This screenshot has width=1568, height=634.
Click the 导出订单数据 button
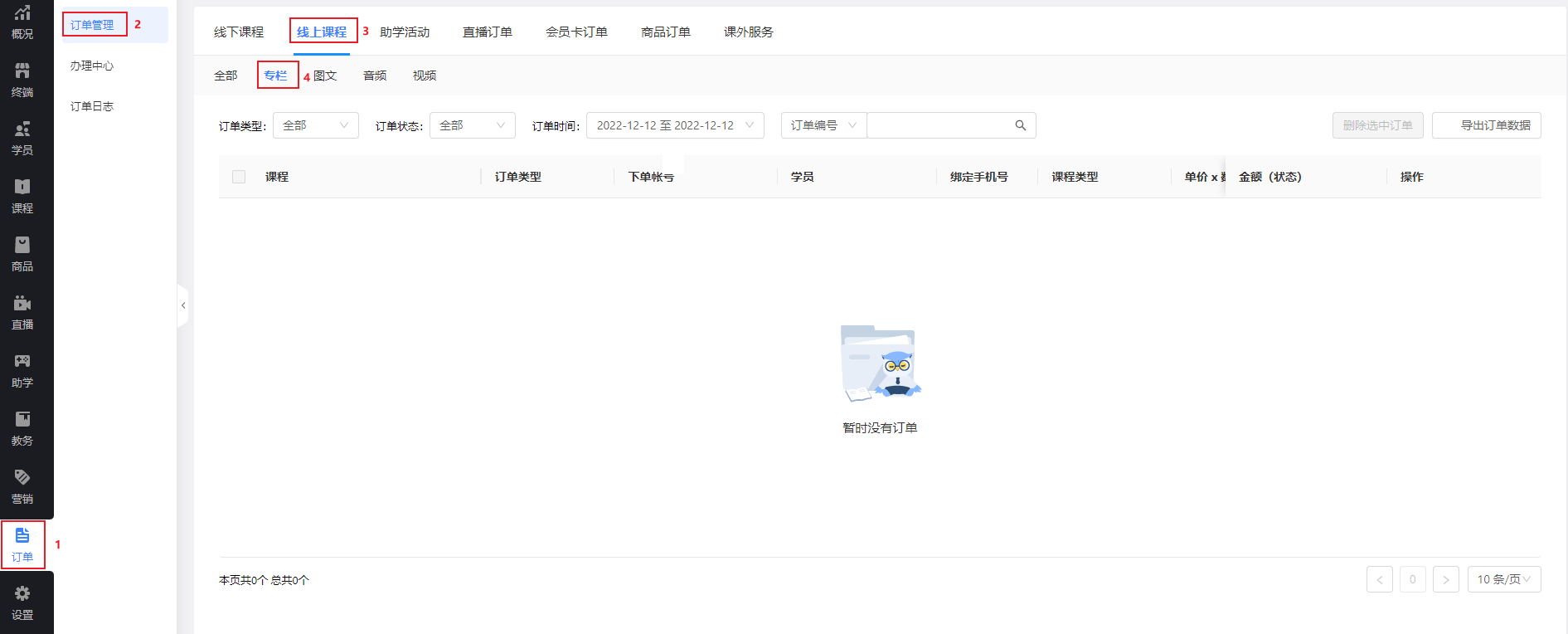1487,125
